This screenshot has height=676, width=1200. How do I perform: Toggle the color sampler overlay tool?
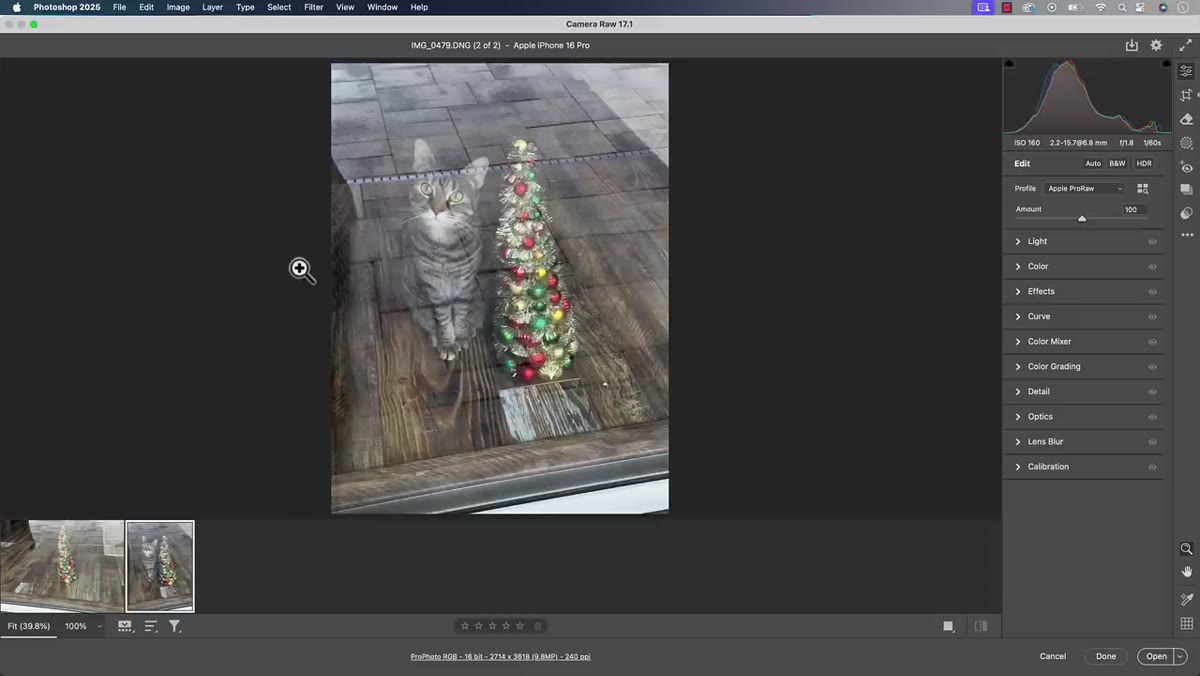tap(1186, 599)
